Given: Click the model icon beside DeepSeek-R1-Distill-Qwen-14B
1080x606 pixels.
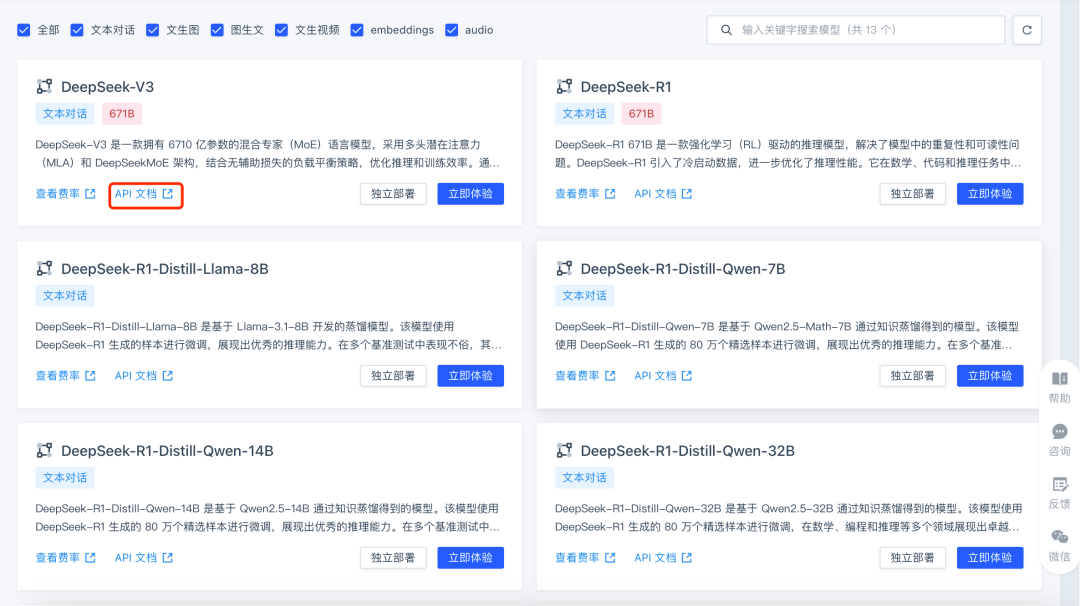Looking at the screenshot, I should (44, 450).
